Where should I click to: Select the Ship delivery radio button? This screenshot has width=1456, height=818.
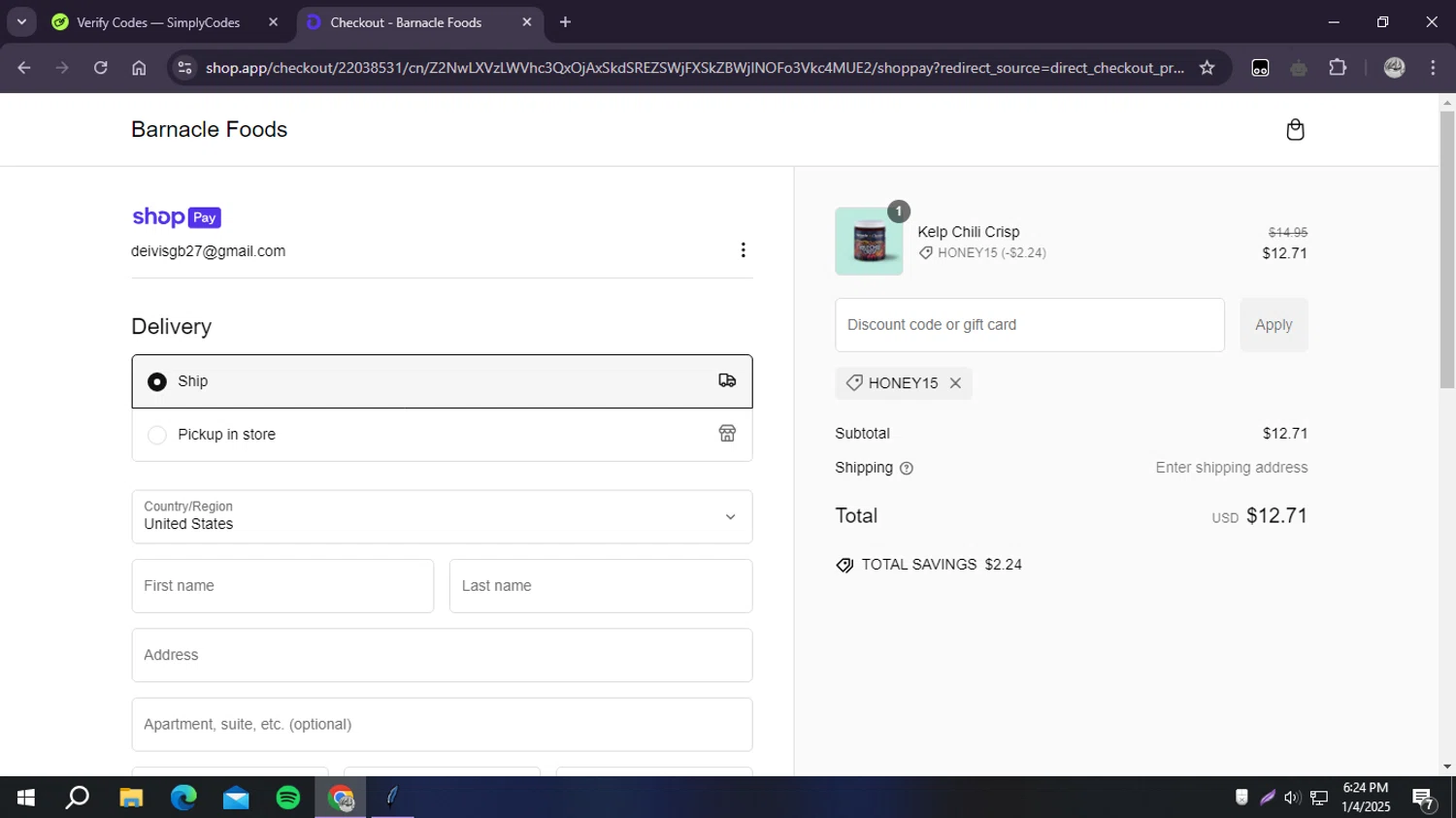pyautogui.click(x=157, y=382)
